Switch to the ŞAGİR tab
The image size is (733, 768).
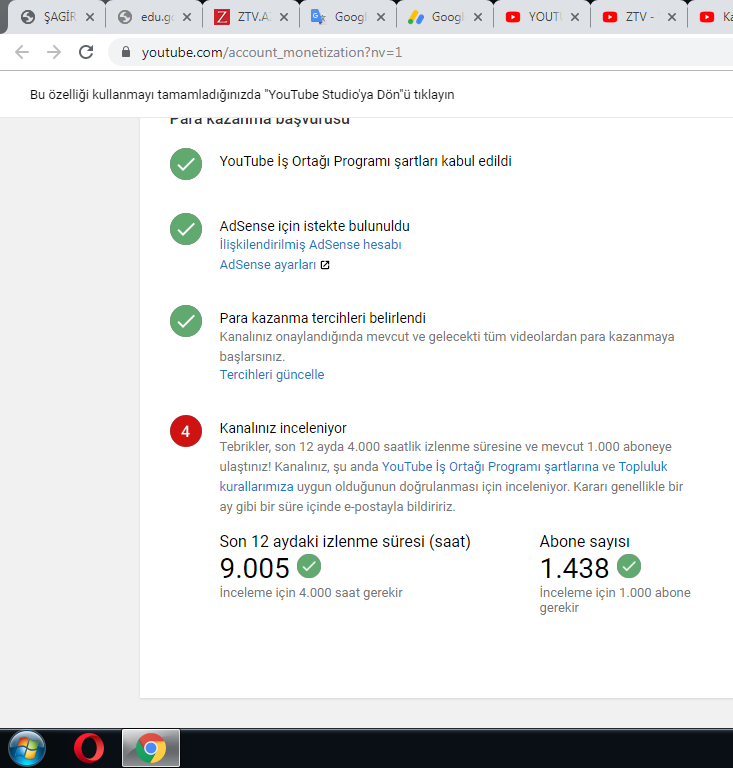click(49, 17)
